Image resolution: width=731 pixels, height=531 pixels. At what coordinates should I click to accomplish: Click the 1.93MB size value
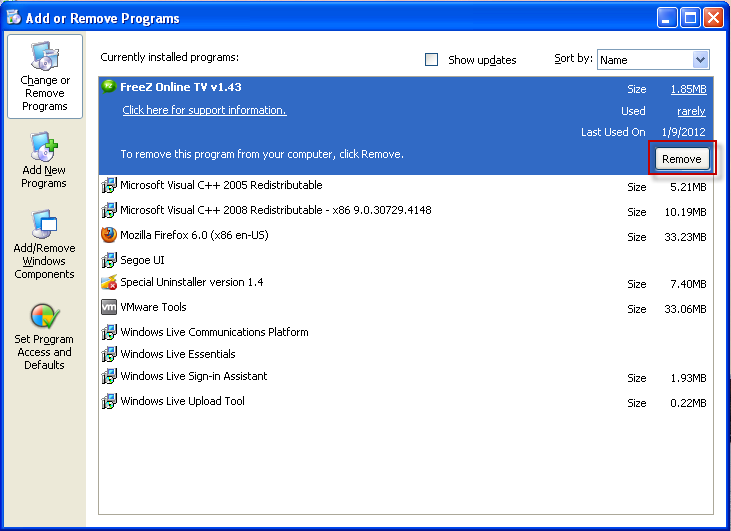688,378
